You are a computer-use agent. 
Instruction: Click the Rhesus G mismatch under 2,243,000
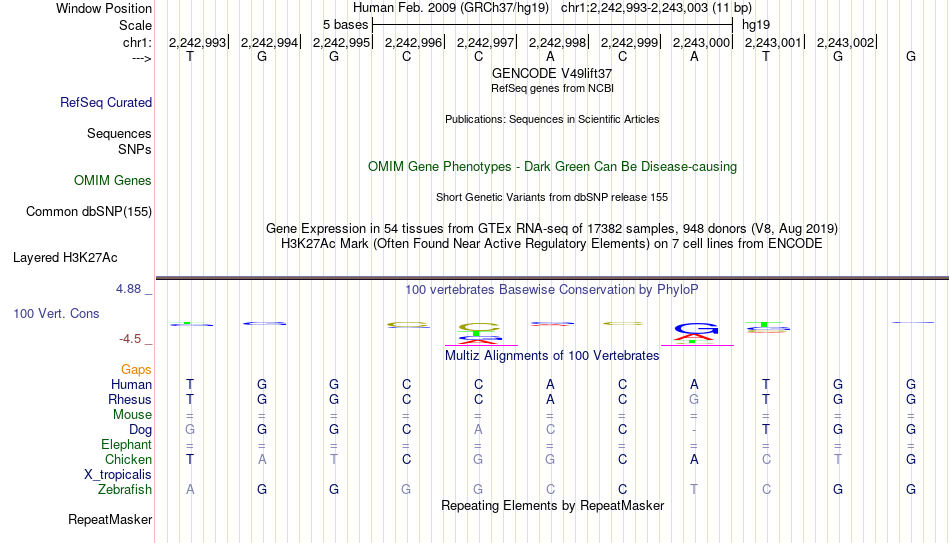(694, 400)
